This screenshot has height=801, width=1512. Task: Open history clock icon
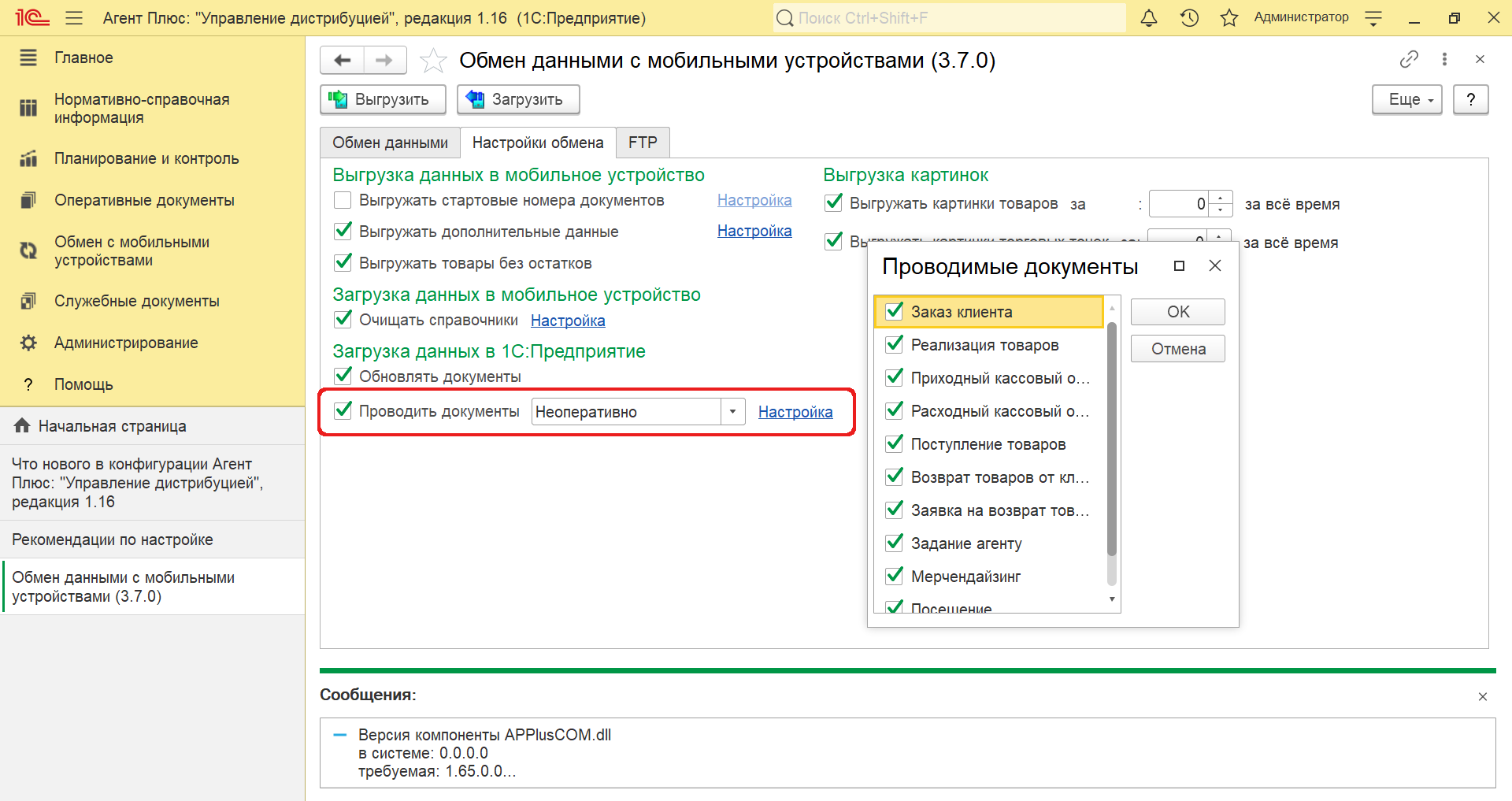click(1189, 17)
